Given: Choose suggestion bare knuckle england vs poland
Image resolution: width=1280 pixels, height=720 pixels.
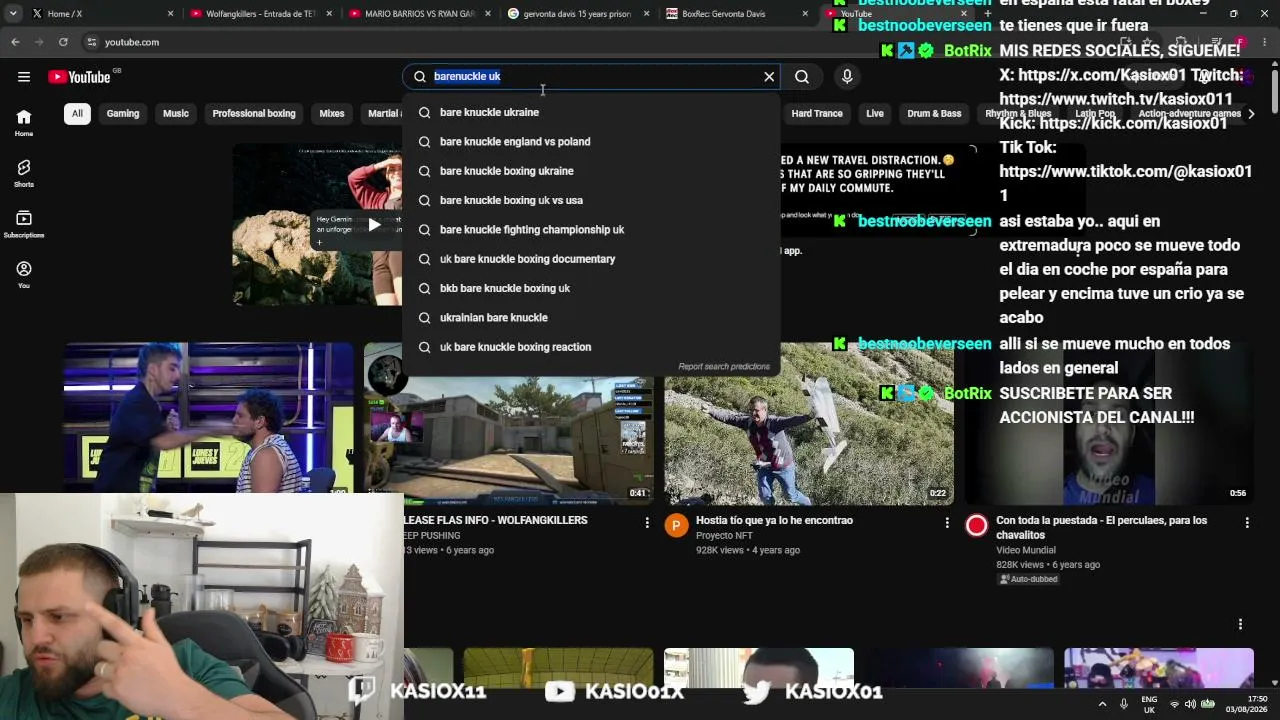Looking at the screenshot, I should click(591, 142).
